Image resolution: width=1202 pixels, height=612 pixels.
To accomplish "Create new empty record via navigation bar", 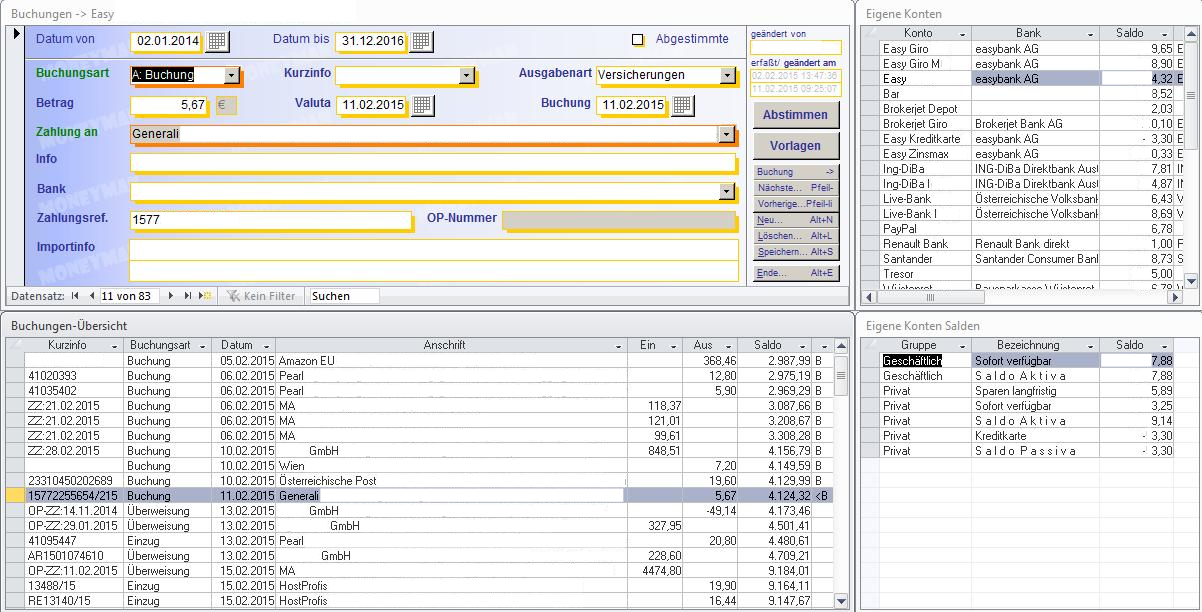I will click(204, 296).
